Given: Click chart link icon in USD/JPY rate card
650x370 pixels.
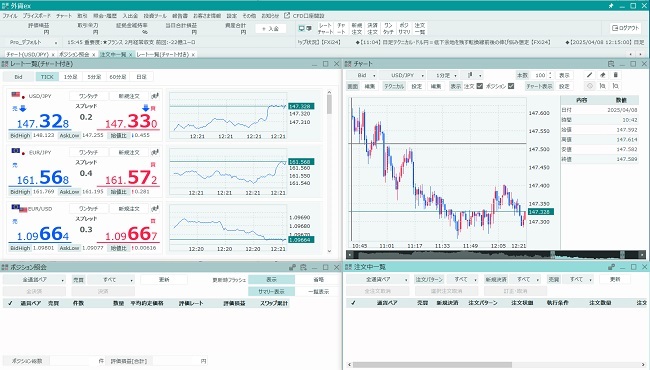Looking at the screenshot, I should (x=155, y=96).
